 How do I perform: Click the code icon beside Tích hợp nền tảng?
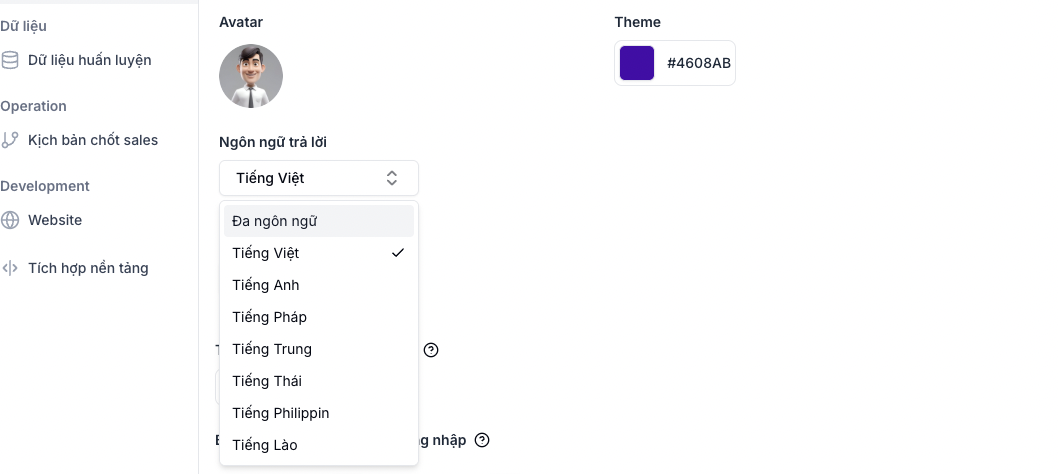[10, 268]
